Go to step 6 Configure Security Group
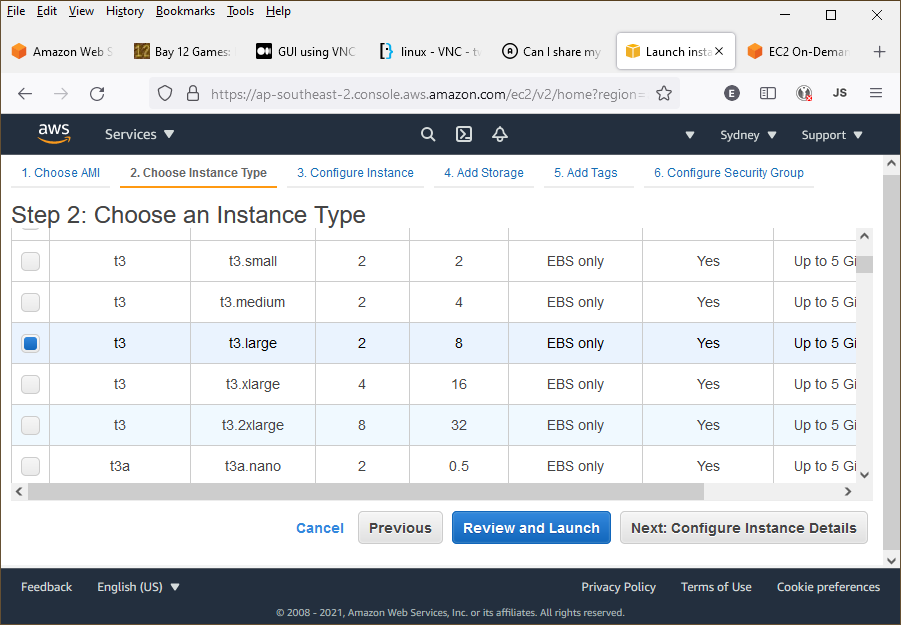Image resolution: width=901 pixels, height=625 pixels. pyautogui.click(x=729, y=173)
